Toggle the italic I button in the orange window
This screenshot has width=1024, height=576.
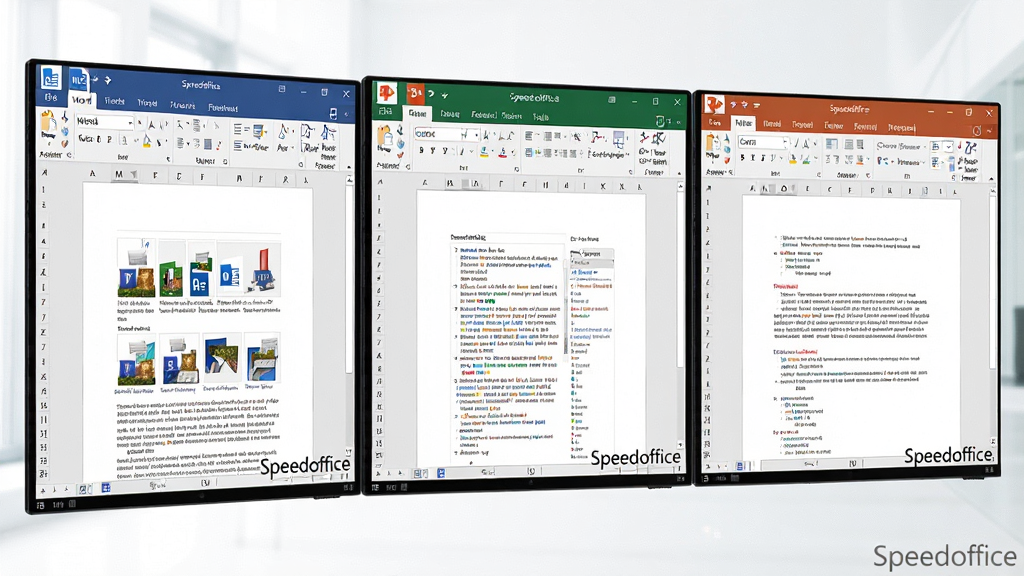tap(752, 157)
